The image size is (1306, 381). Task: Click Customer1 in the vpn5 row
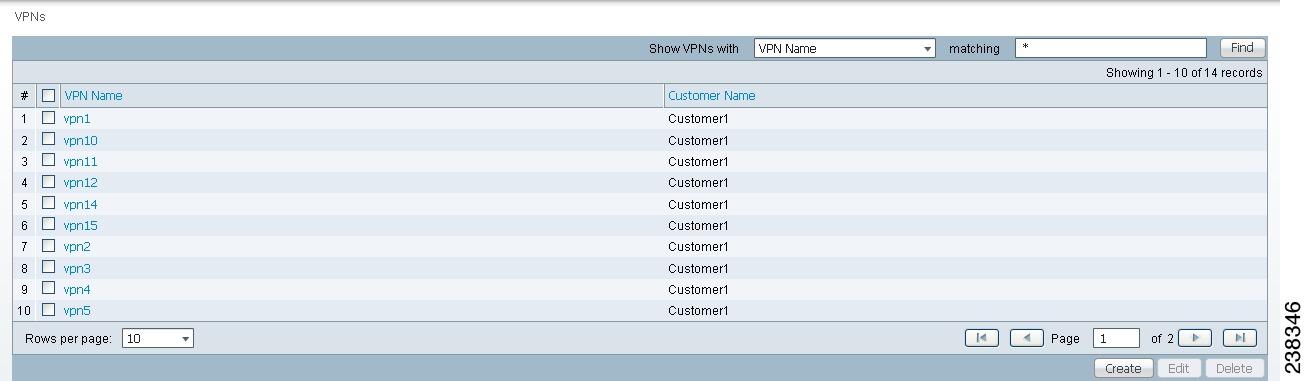coord(698,311)
